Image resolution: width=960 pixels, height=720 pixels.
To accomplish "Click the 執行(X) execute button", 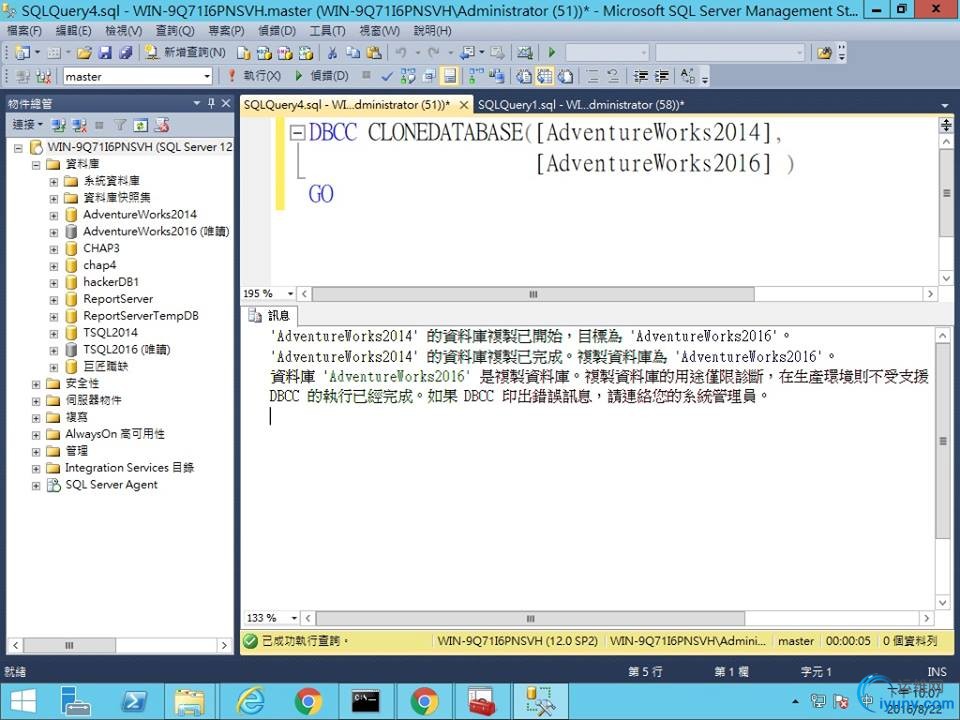I will point(255,76).
